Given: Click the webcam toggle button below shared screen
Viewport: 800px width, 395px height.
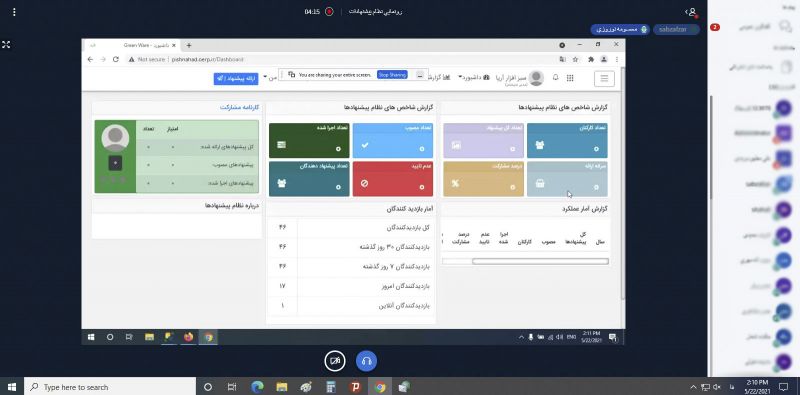Looking at the screenshot, I should click(335, 361).
